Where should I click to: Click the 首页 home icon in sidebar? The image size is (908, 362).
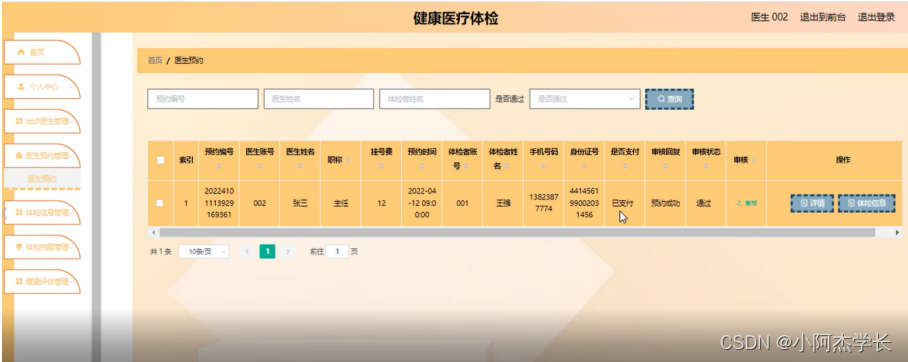point(21,52)
